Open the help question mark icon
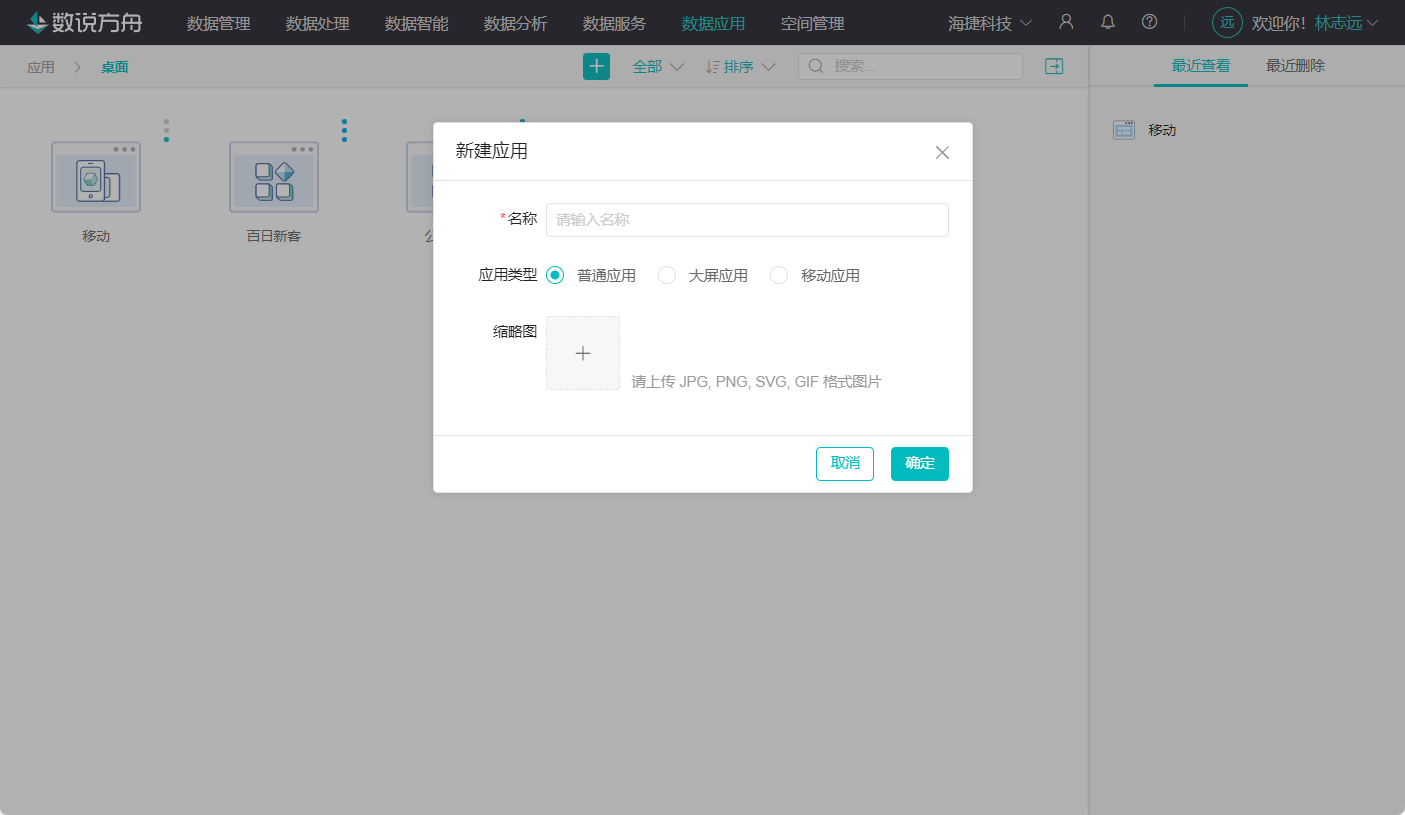Viewport: 1405px width, 815px height. tap(1150, 22)
